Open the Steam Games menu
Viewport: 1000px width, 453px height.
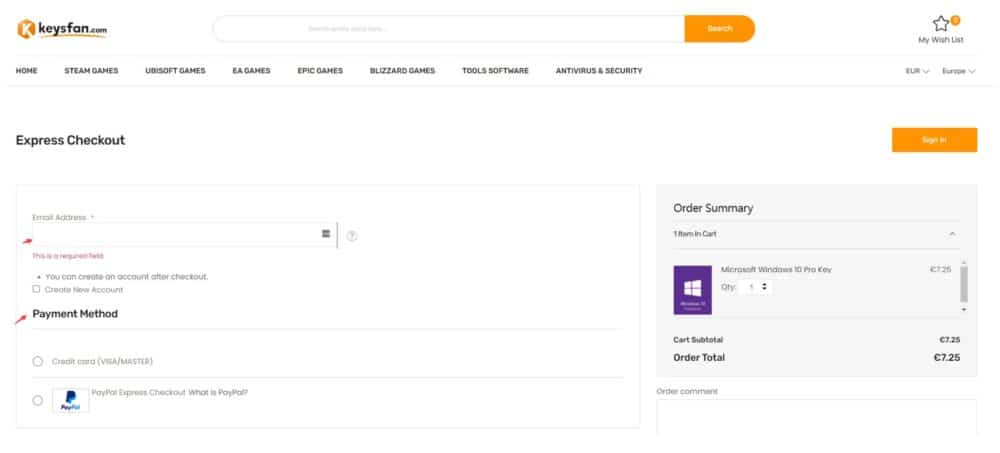(91, 71)
